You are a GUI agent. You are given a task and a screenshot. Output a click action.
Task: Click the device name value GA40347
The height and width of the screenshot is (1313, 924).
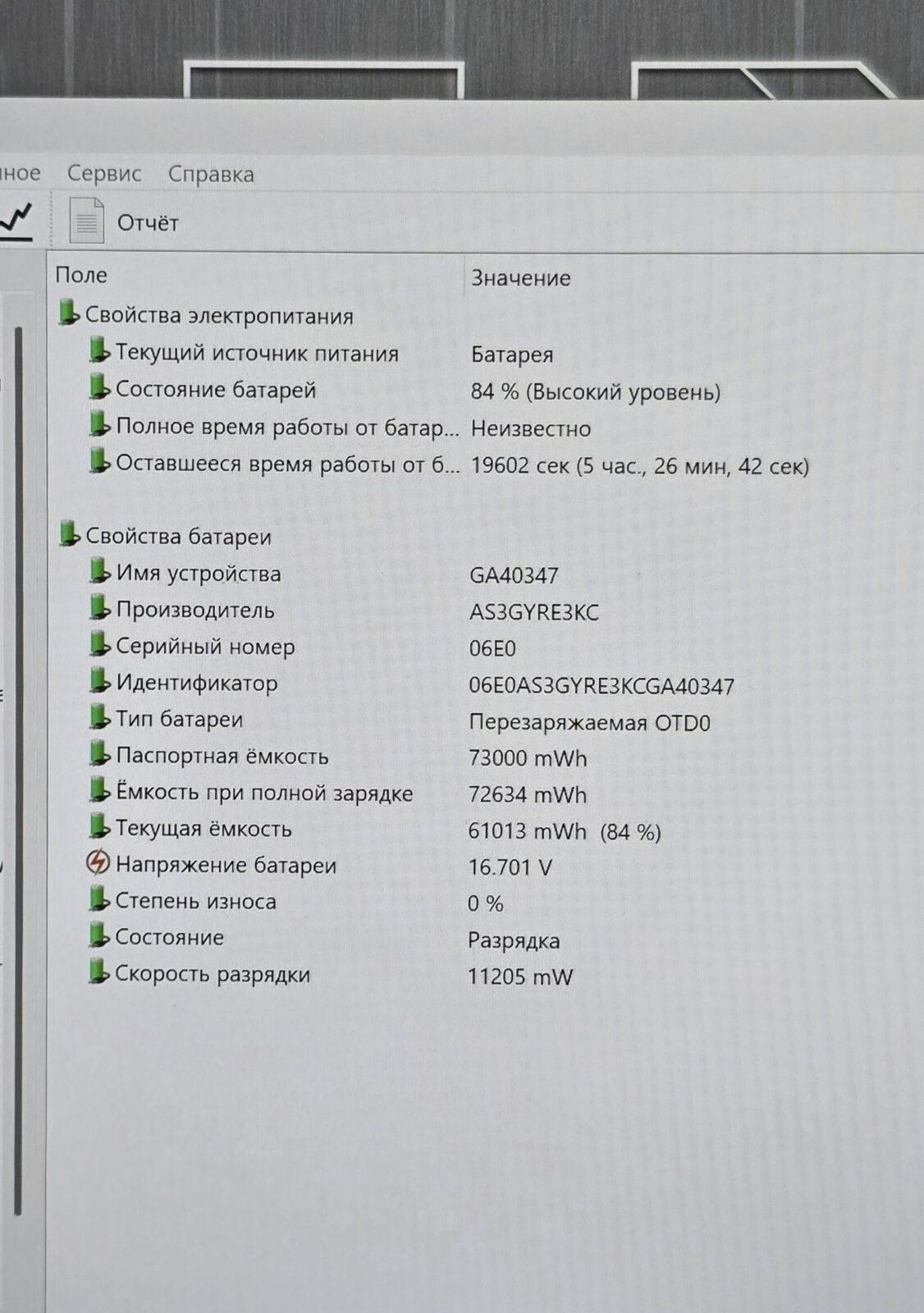(514, 575)
